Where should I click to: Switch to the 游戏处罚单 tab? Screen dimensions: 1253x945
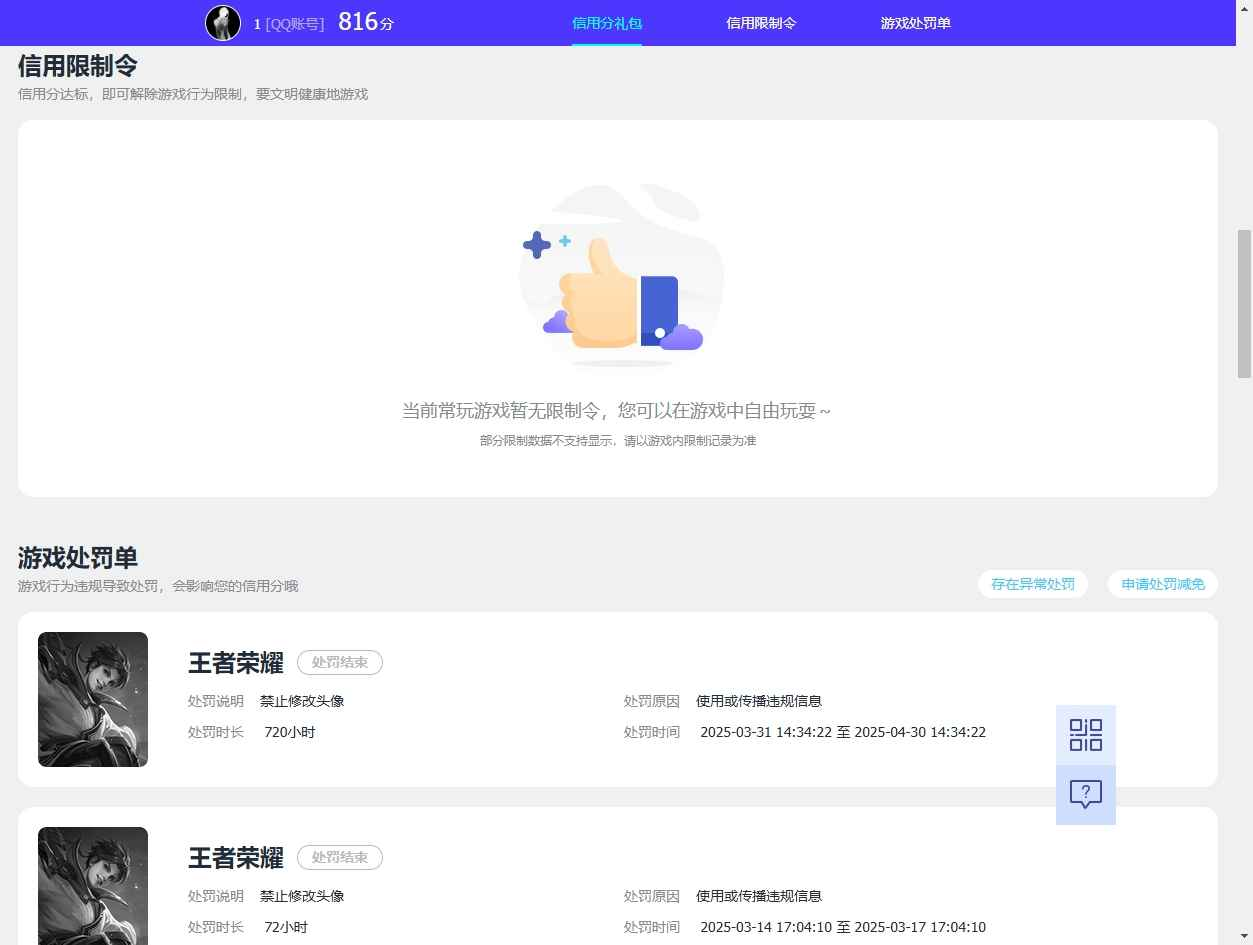(916, 23)
